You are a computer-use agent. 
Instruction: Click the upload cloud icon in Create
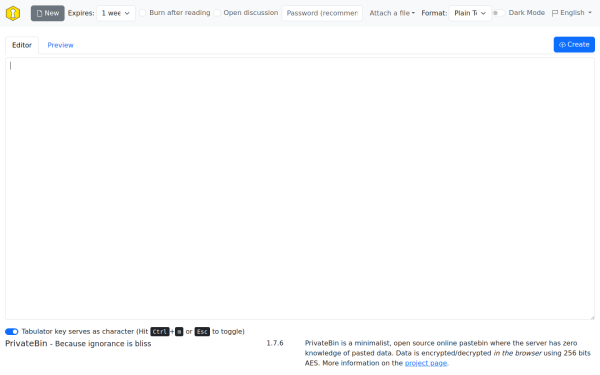[562, 45]
